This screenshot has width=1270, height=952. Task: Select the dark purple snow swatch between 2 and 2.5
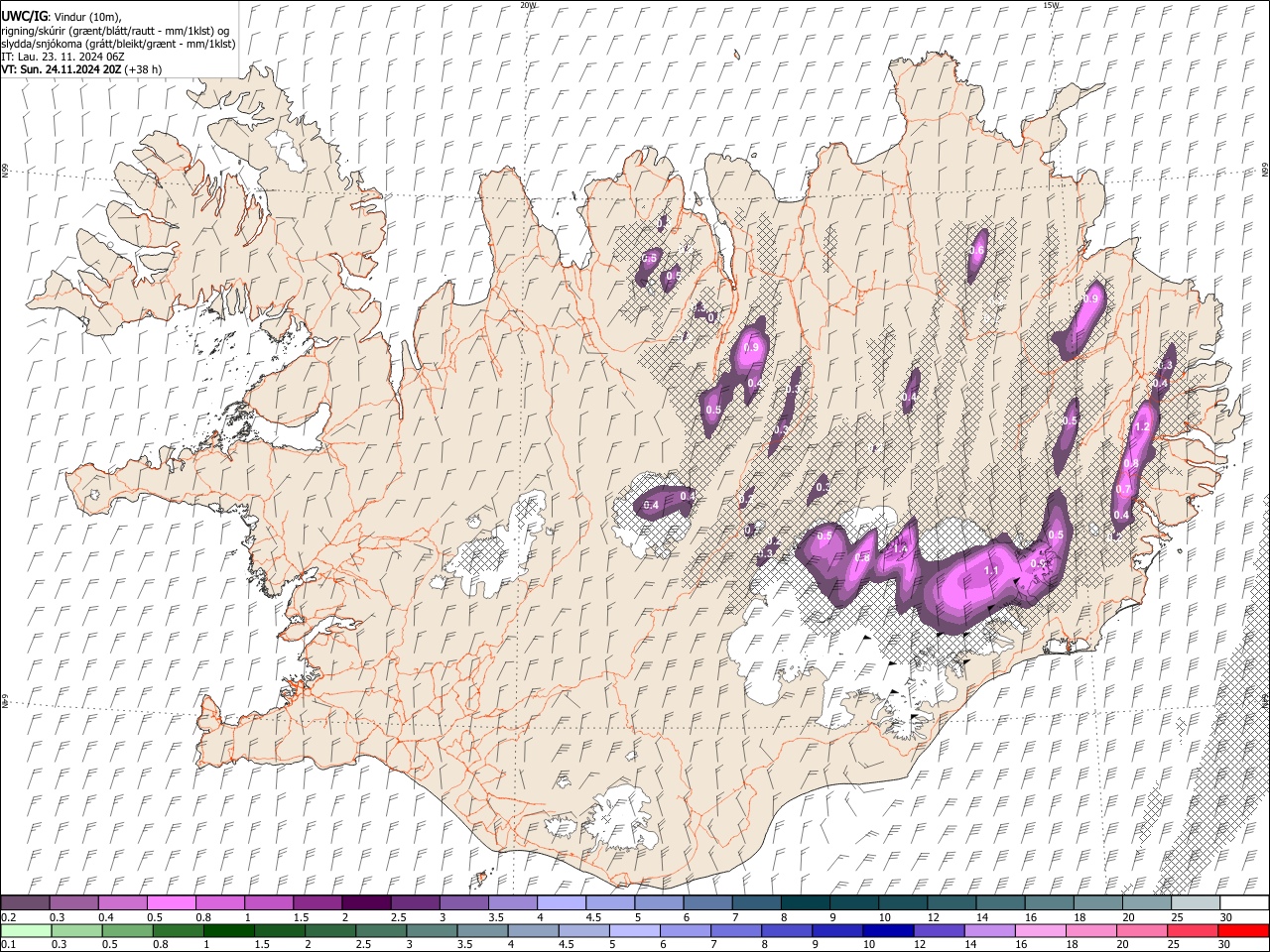[366, 903]
